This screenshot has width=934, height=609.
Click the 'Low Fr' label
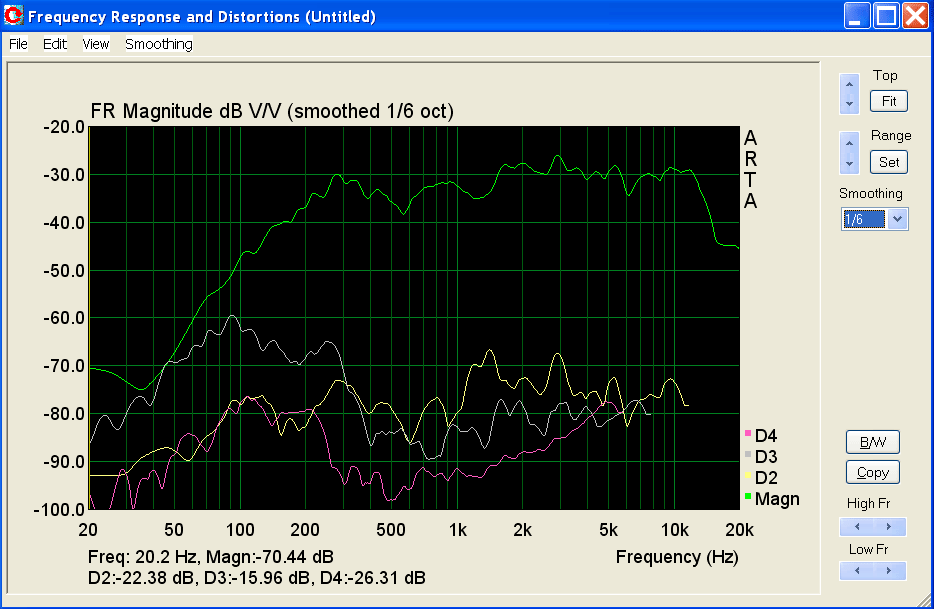click(868, 549)
